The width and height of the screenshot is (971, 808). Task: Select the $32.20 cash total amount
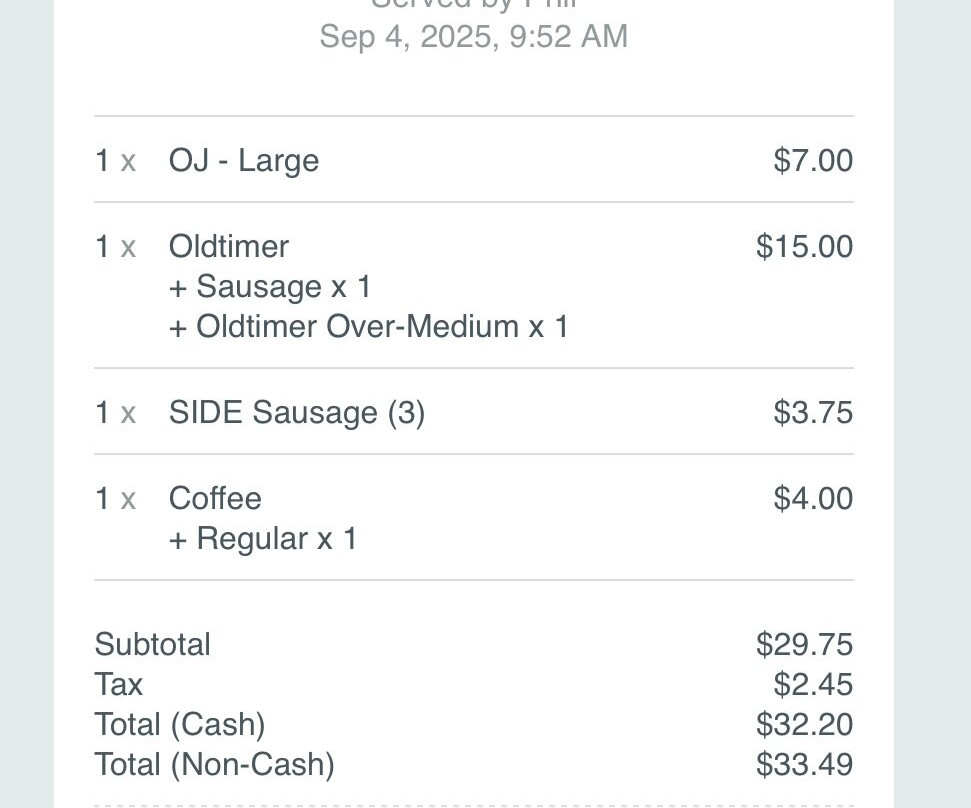click(804, 725)
